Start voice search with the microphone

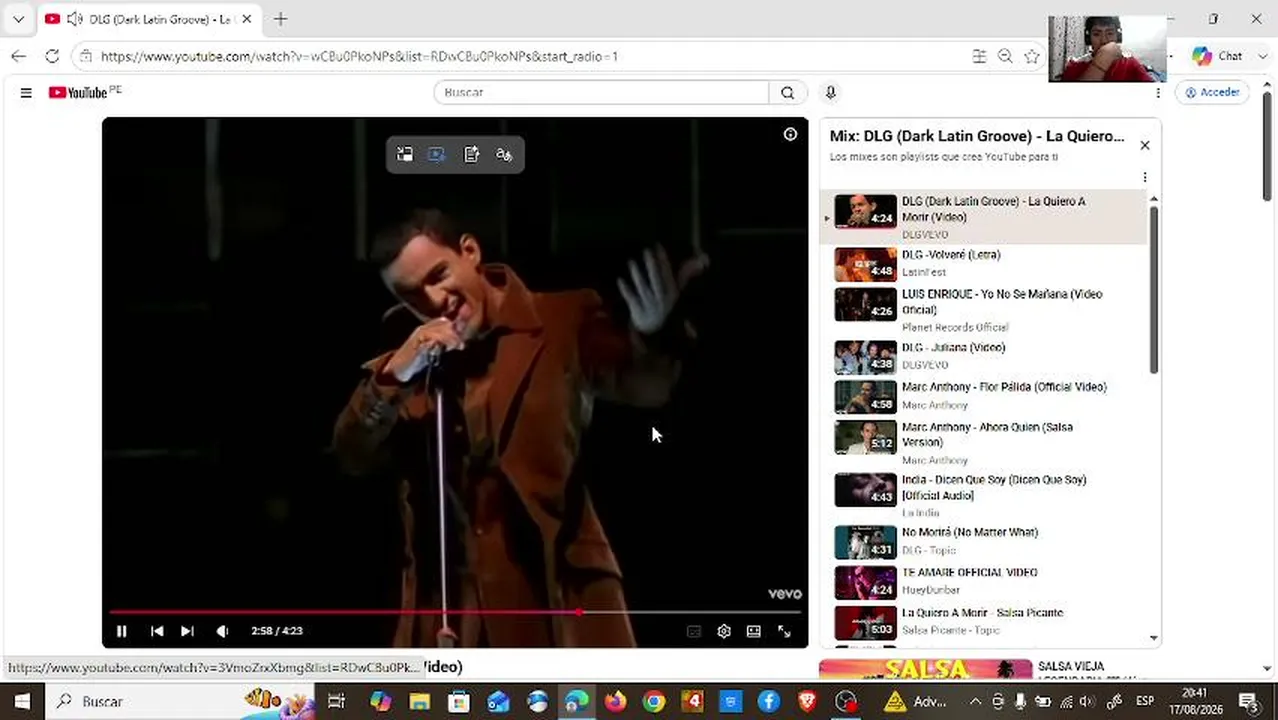830,92
